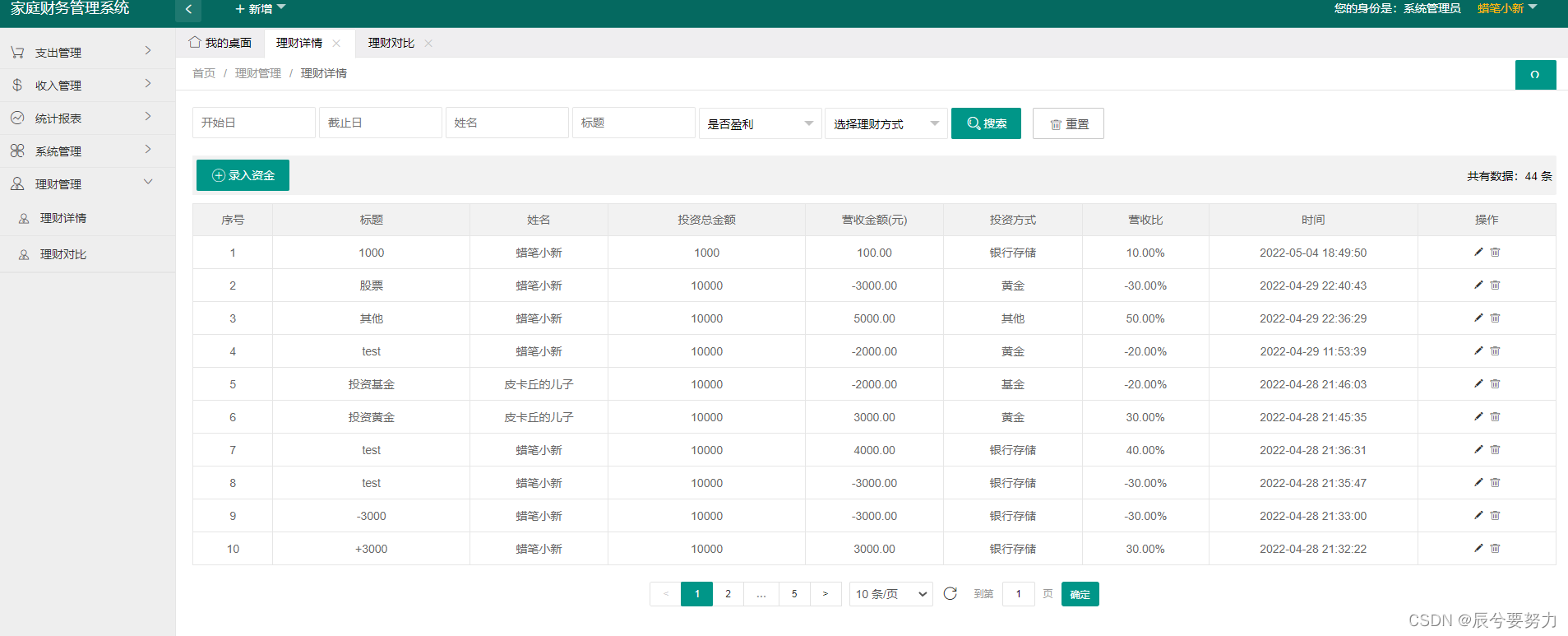The image size is (1568, 636).
Task: Edit row 10 +3000 pencil icon
Action: pos(1478,548)
